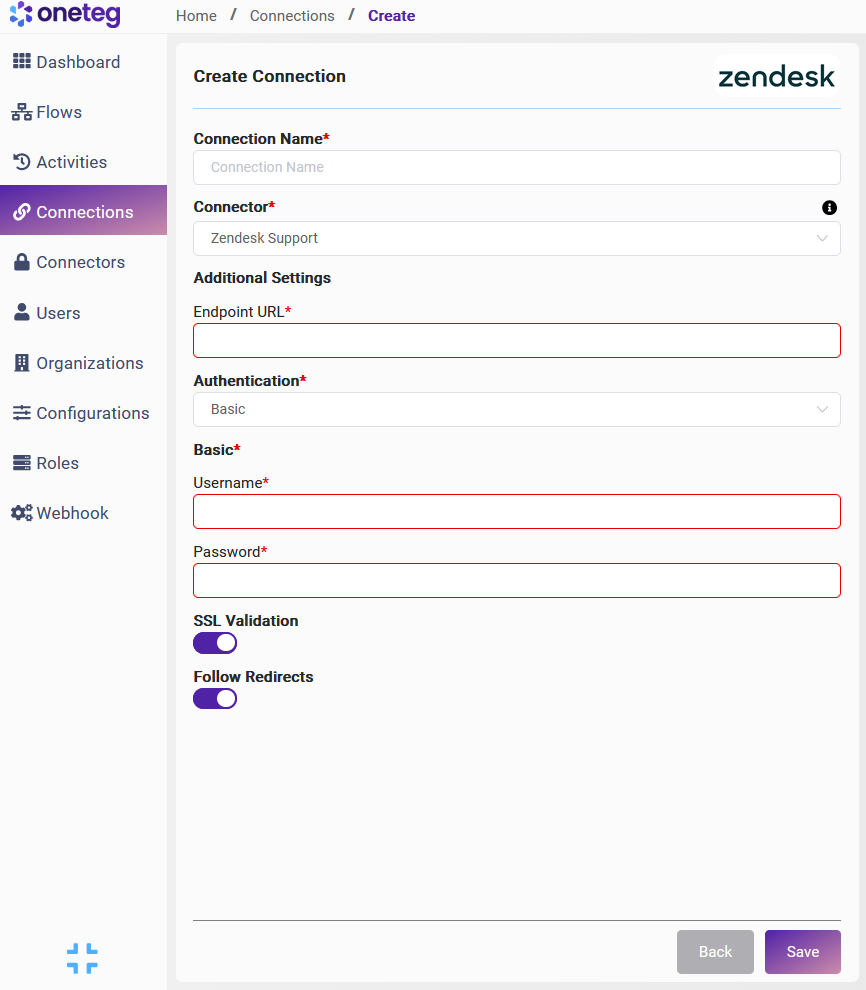Click into the Endpoint URL field
Viewport: 866px width, 990px height.
pos(516,340)
